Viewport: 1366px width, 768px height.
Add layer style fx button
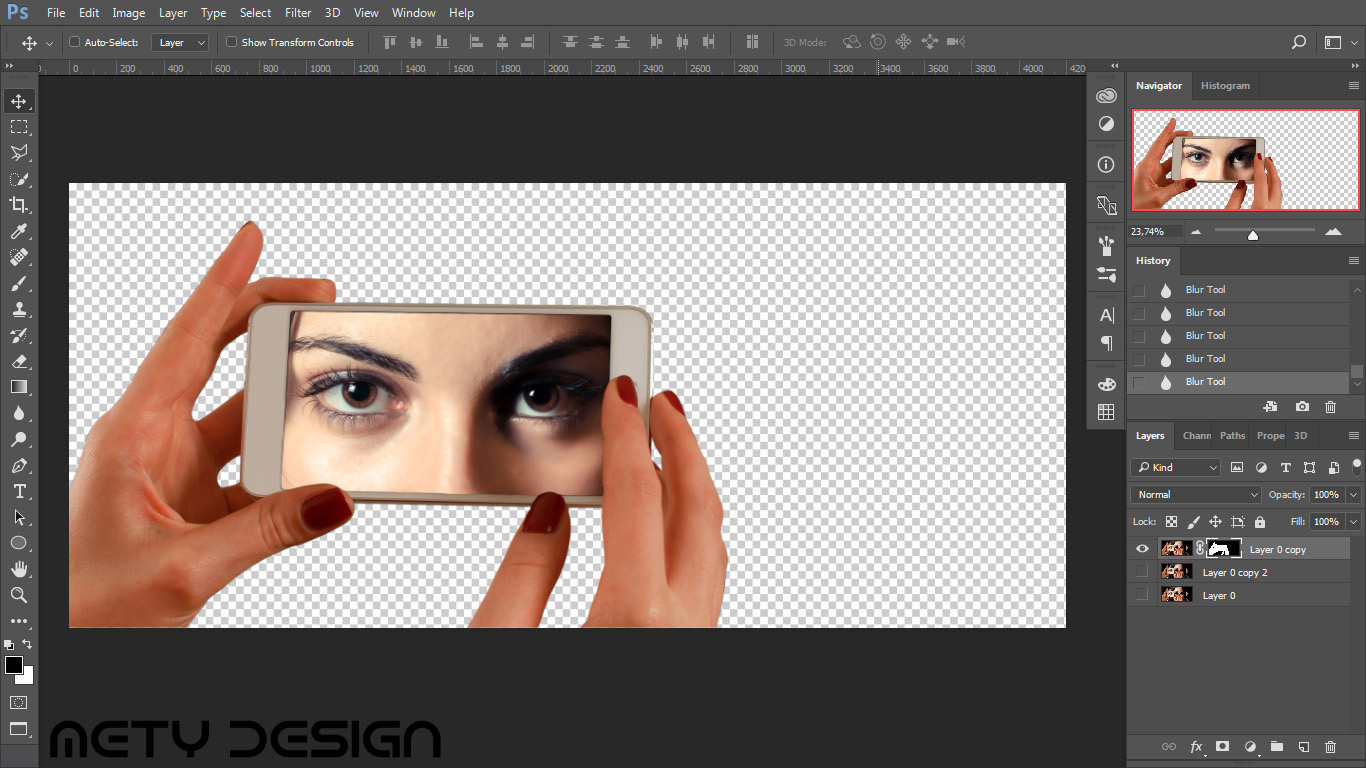coord(1196,747)
